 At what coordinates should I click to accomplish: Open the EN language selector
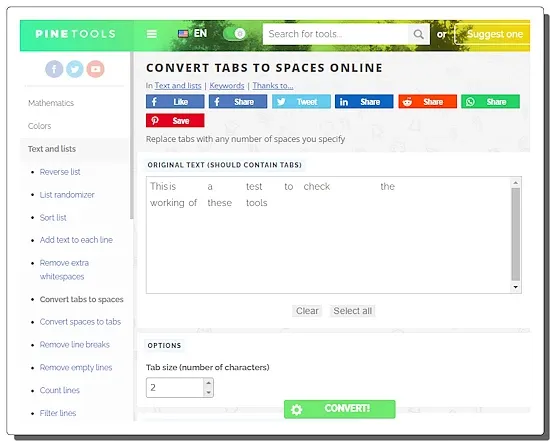tap(193, 34)
